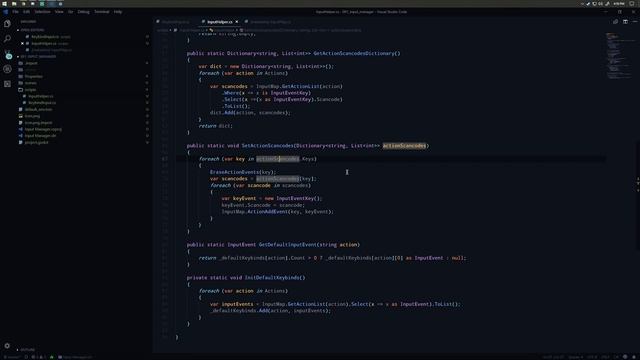Screen dimensions: 640x360
Task: Open the Debug view in activity bar
Action: click(7, 69)
